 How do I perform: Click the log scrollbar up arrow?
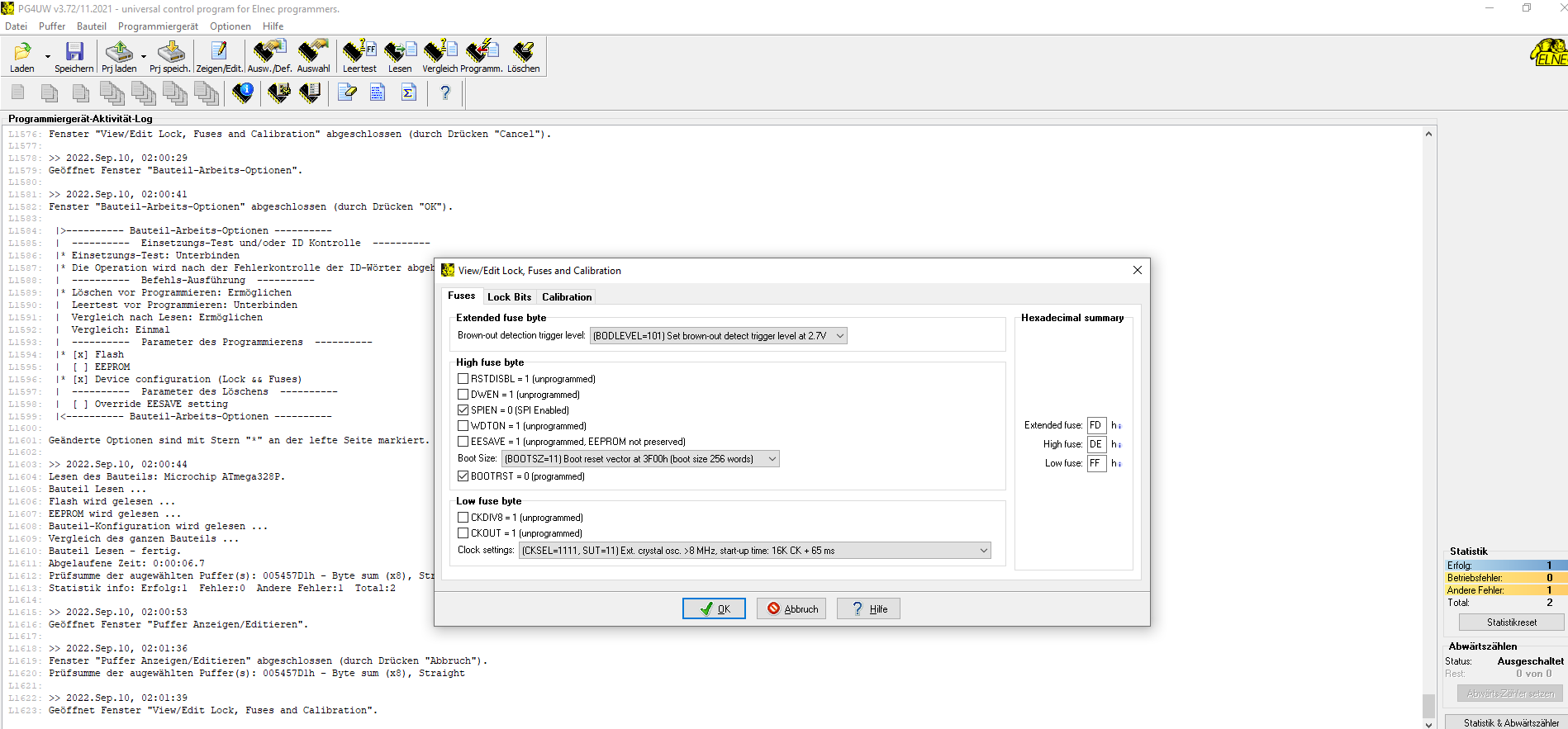point(1428,134)
